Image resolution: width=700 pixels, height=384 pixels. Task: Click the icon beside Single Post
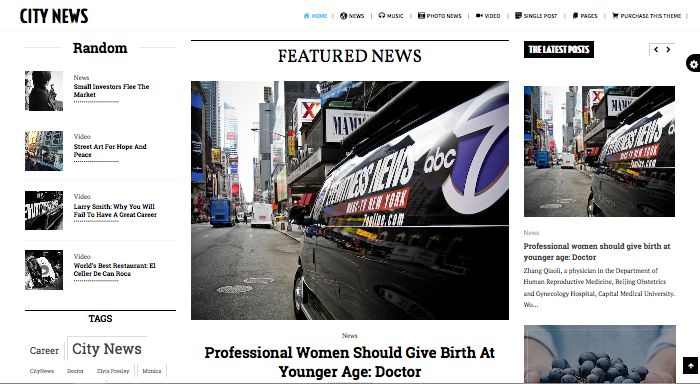click(518, 16)
